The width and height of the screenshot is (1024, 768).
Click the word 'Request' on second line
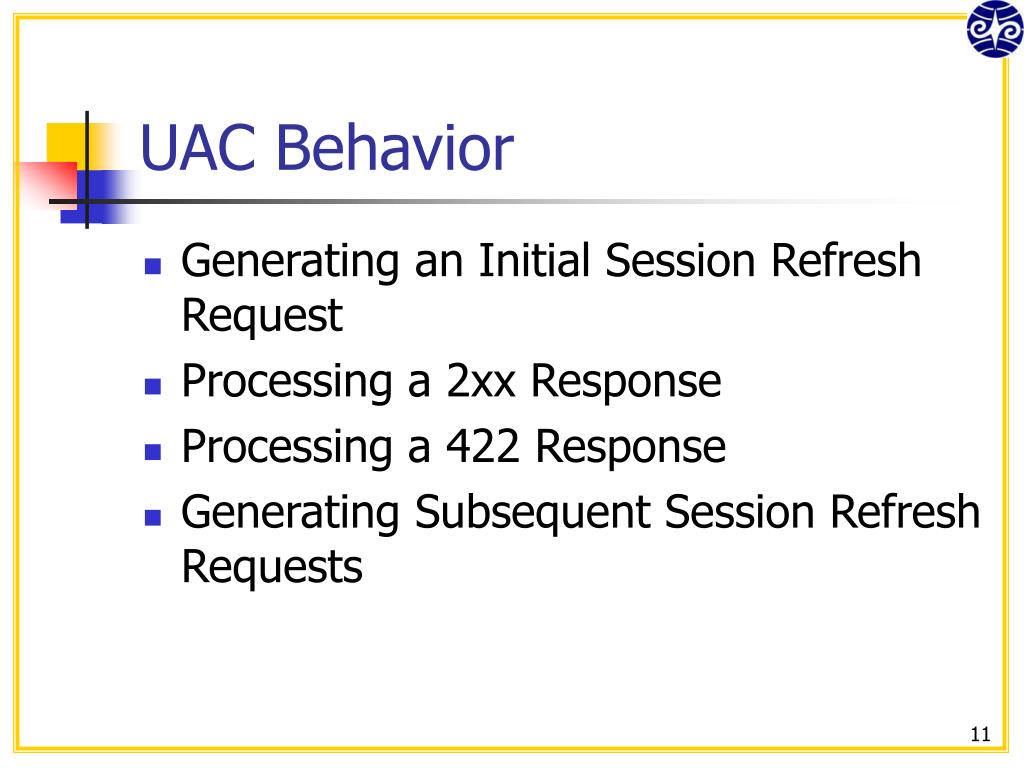(x=262, y=317)
